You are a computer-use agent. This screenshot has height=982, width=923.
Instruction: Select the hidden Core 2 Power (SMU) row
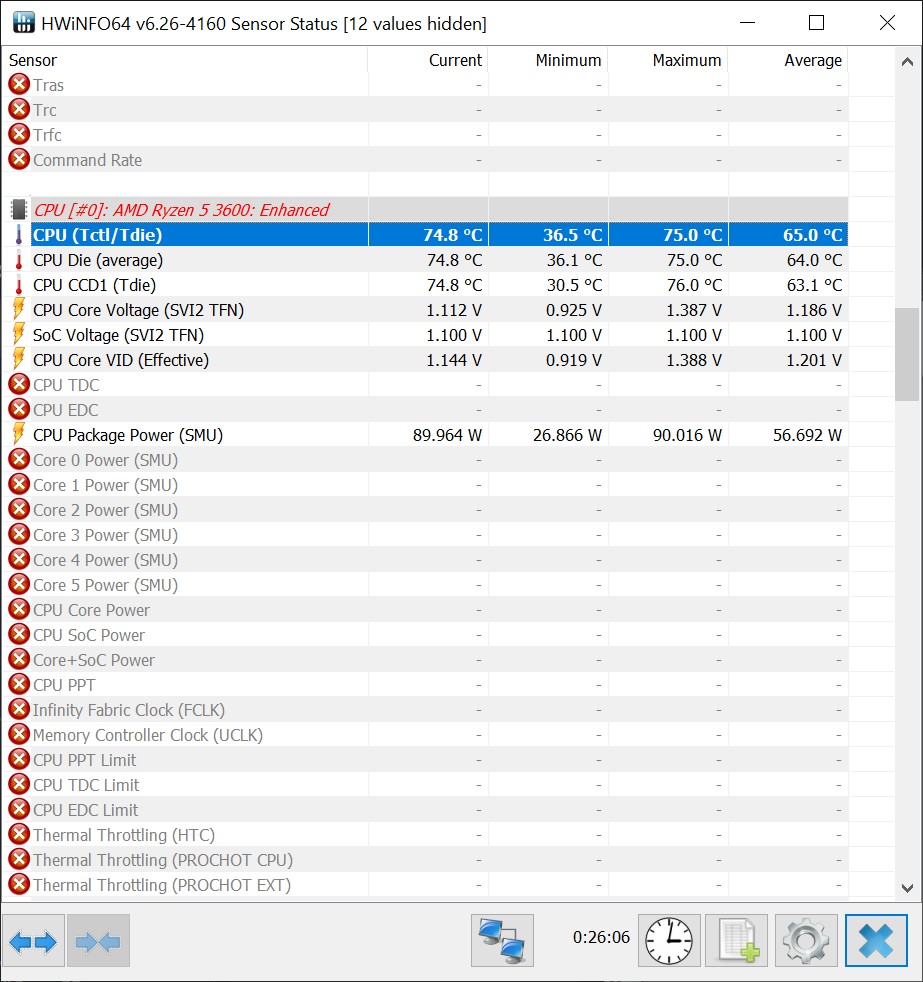425,510
